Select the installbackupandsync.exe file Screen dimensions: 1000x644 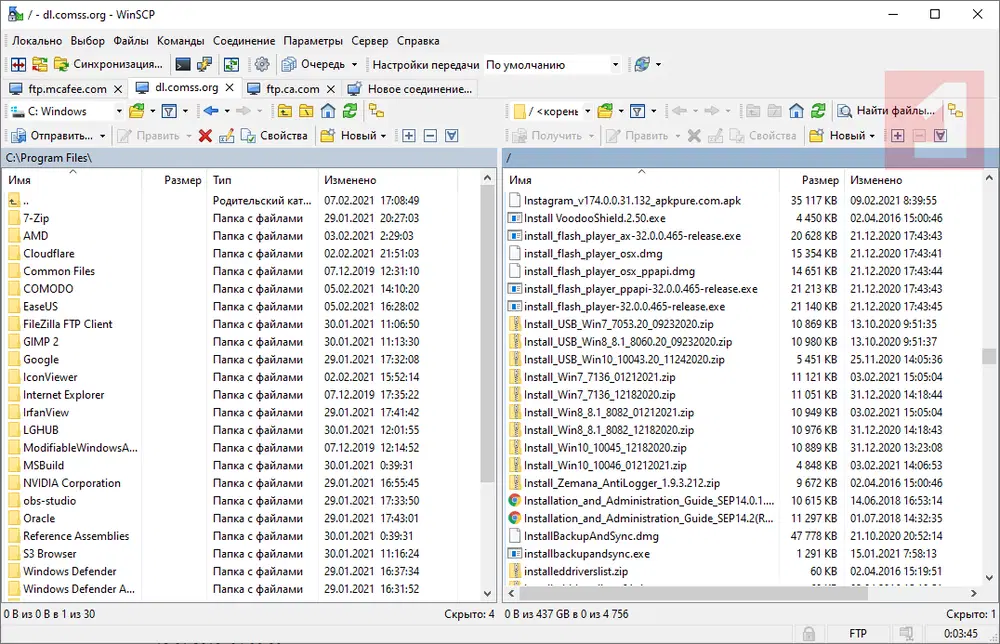point(587,553)
